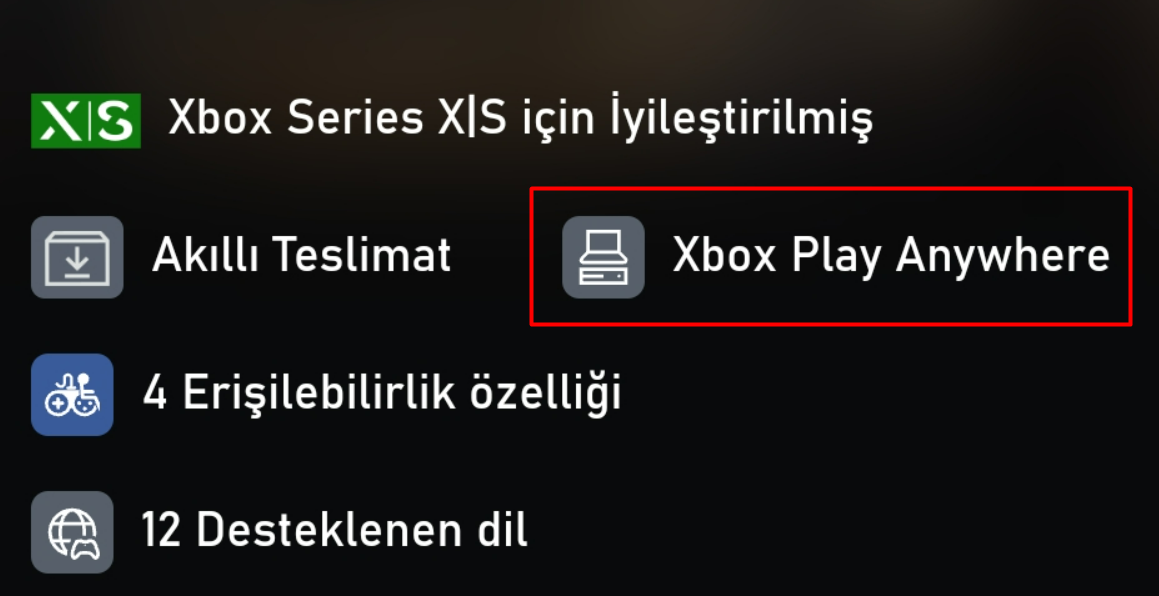
Task: Click the word Teslimat
Action: tap(362, 256)
